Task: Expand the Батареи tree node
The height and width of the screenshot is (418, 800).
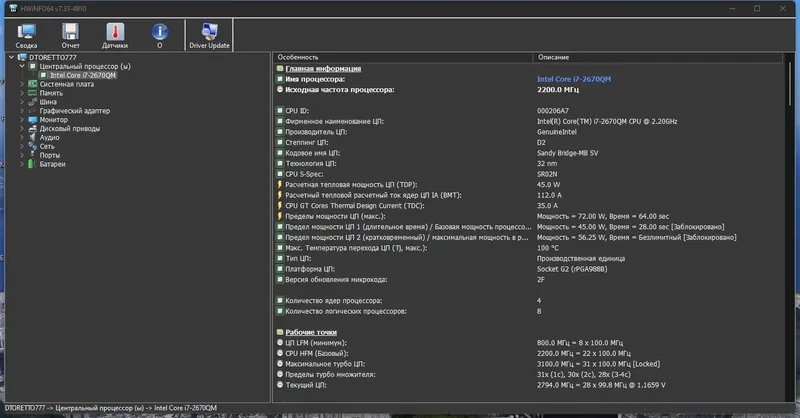Action: [x=22, y=164]
